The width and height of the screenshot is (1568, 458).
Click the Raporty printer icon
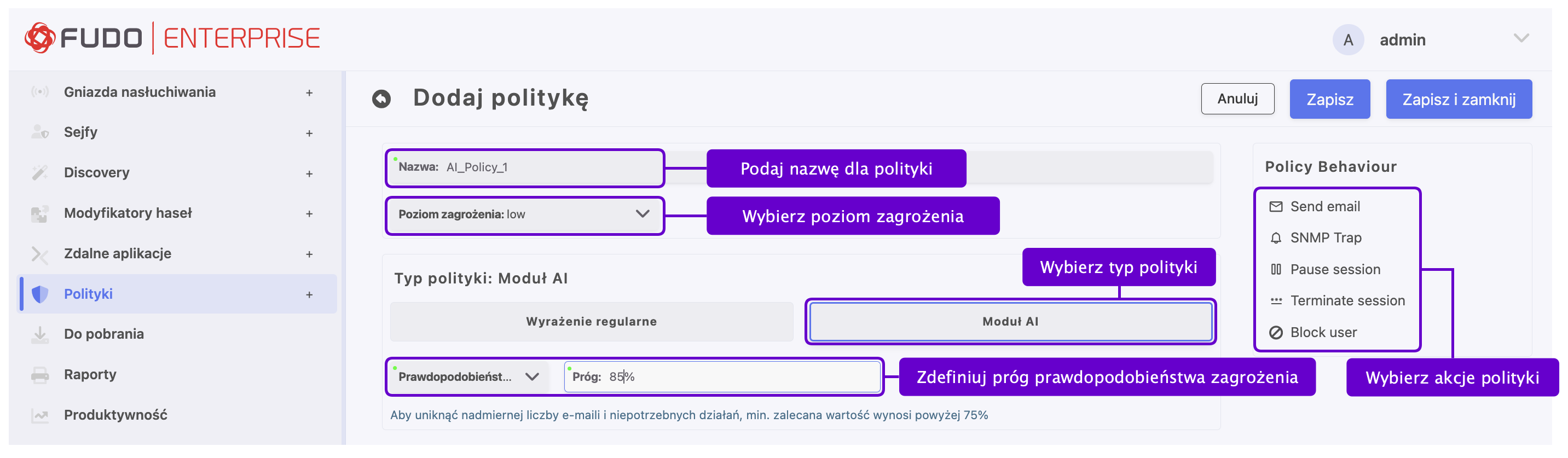click(x=40, y=375)
